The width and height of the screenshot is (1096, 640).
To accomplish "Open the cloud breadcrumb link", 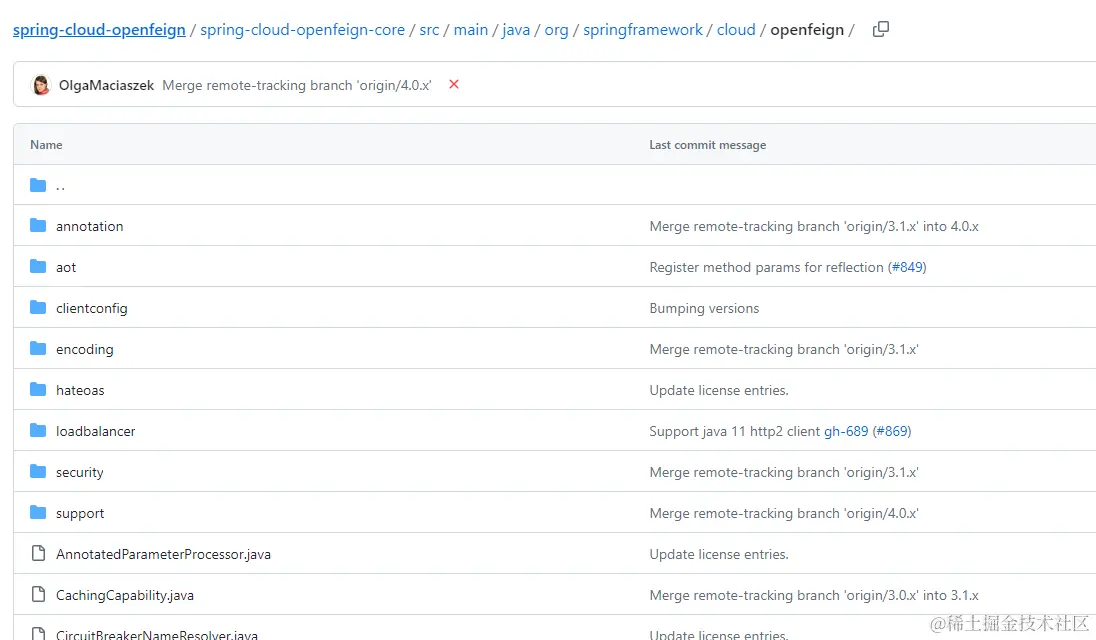I will click(x=736, y=30).
